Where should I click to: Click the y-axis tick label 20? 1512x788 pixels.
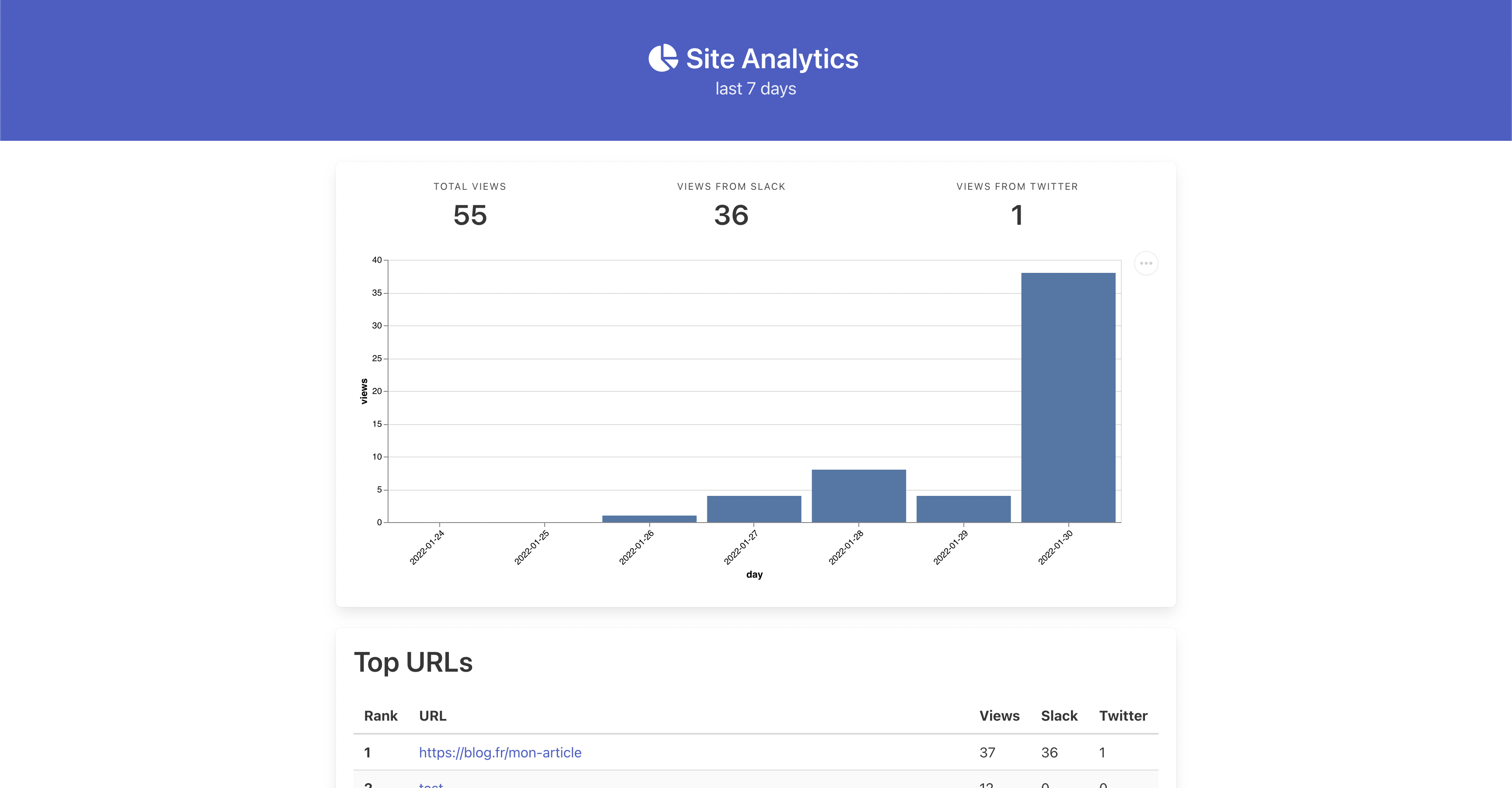pos(377,391)
